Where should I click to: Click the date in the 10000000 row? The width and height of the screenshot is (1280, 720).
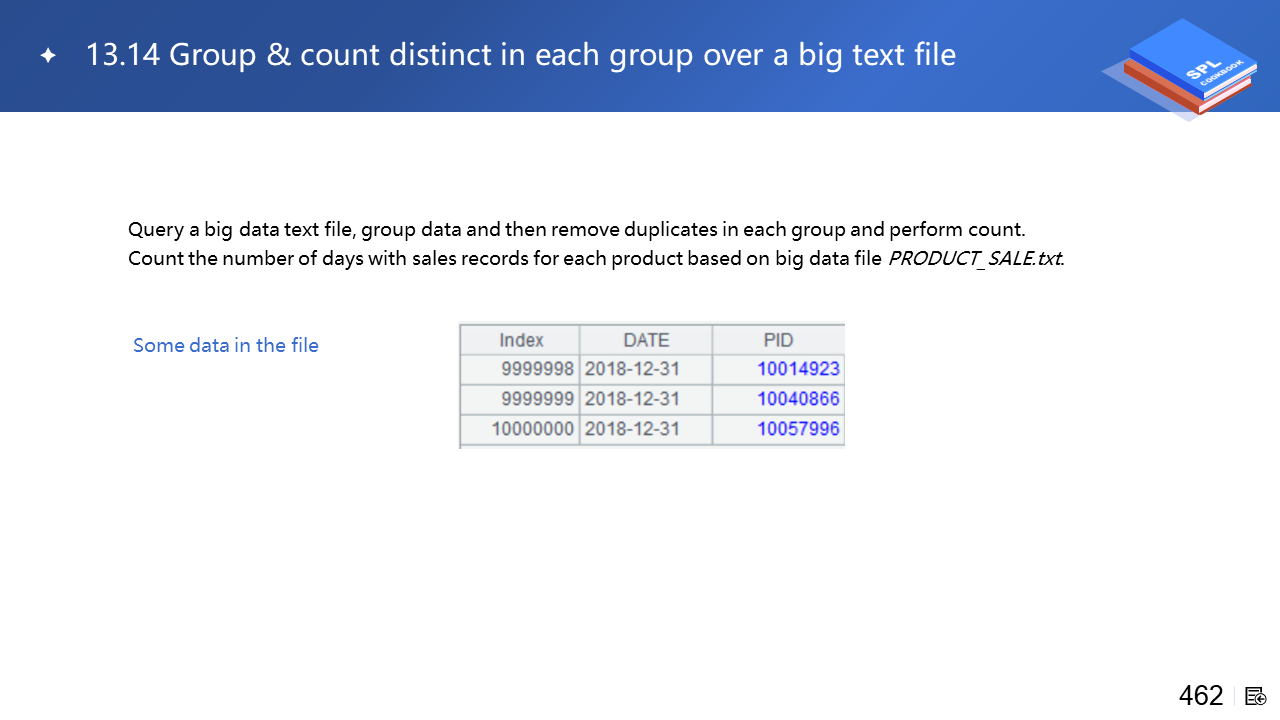[x=632, y=429]
